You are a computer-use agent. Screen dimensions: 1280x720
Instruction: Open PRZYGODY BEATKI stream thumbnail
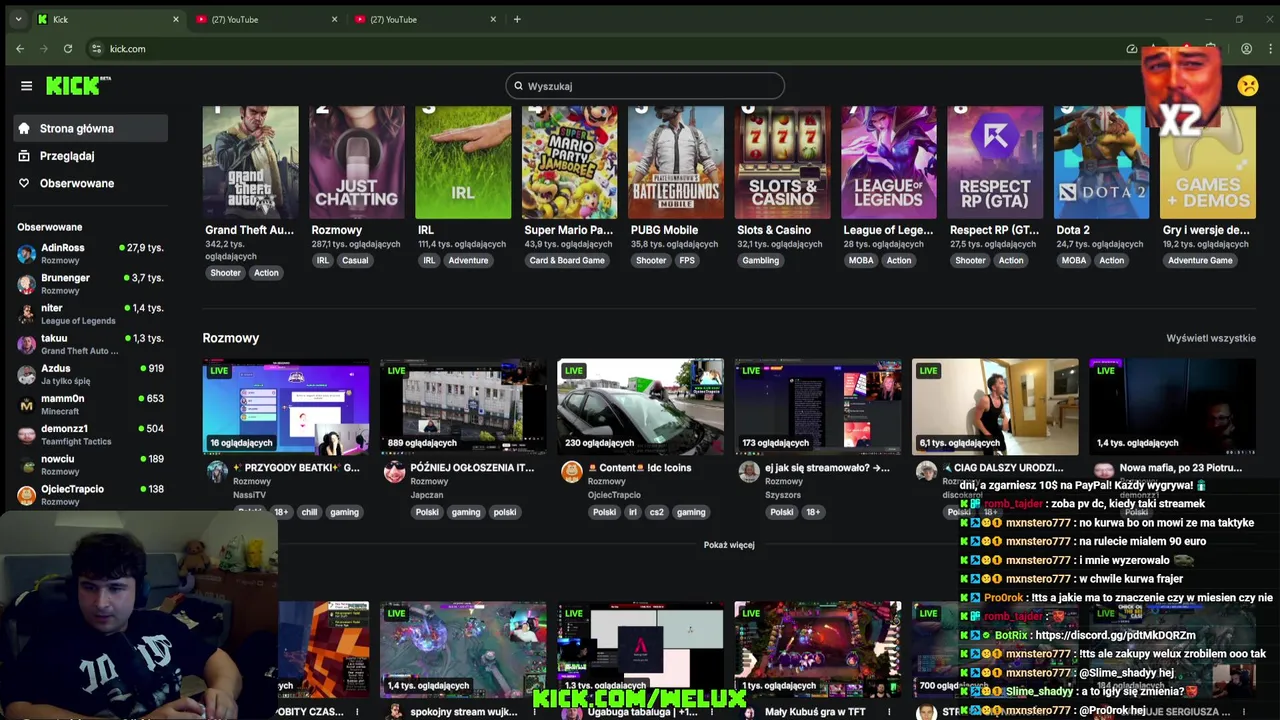coord(286,407)
